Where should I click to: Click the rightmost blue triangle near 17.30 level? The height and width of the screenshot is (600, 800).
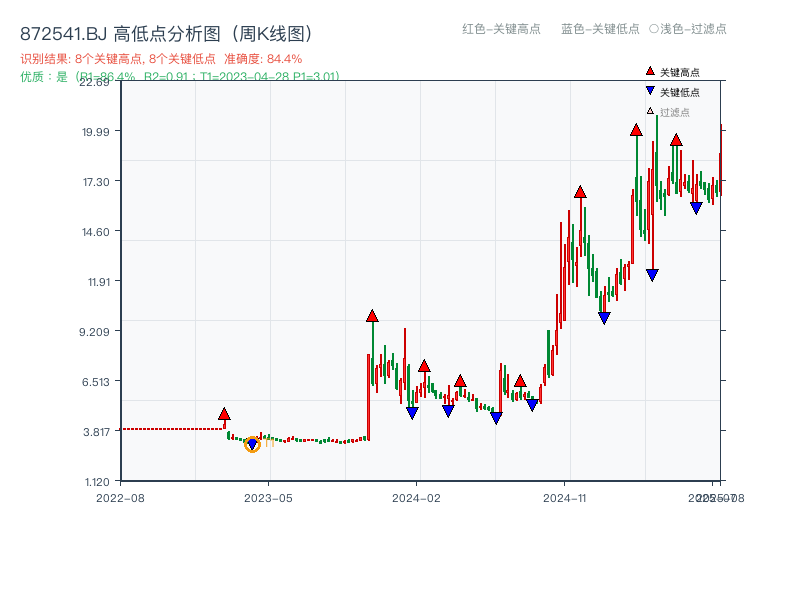coord(697,207)
